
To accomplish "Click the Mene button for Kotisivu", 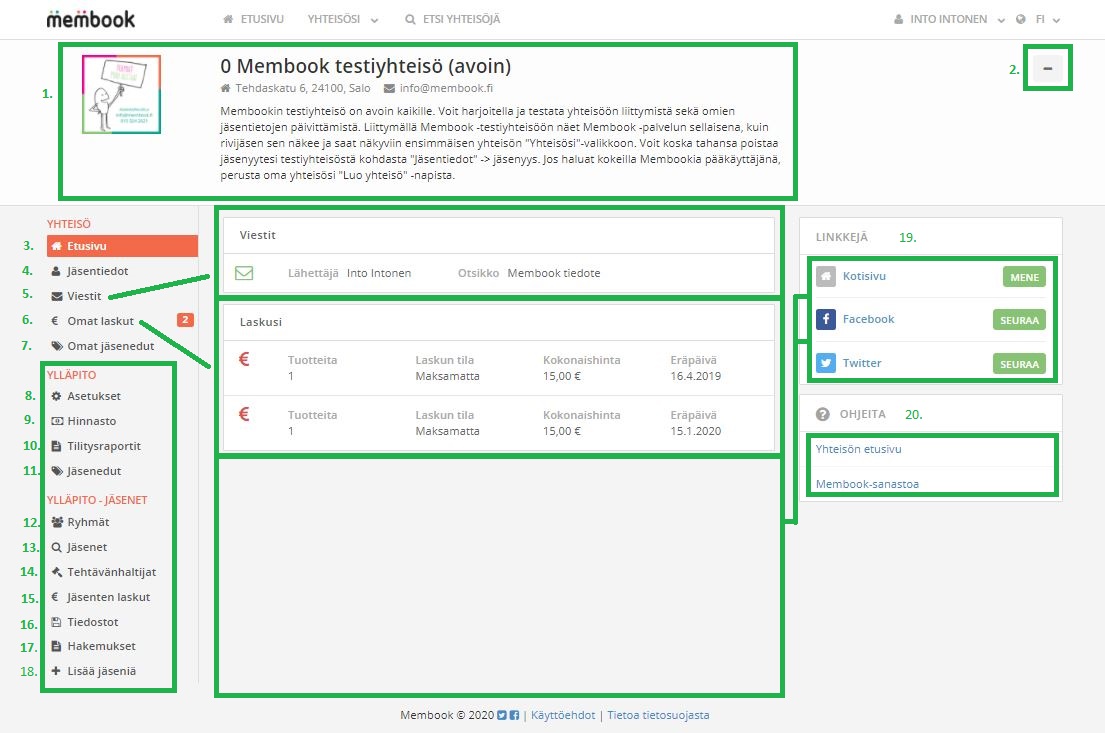I will pyautogui.click(x=1024, y=277).
